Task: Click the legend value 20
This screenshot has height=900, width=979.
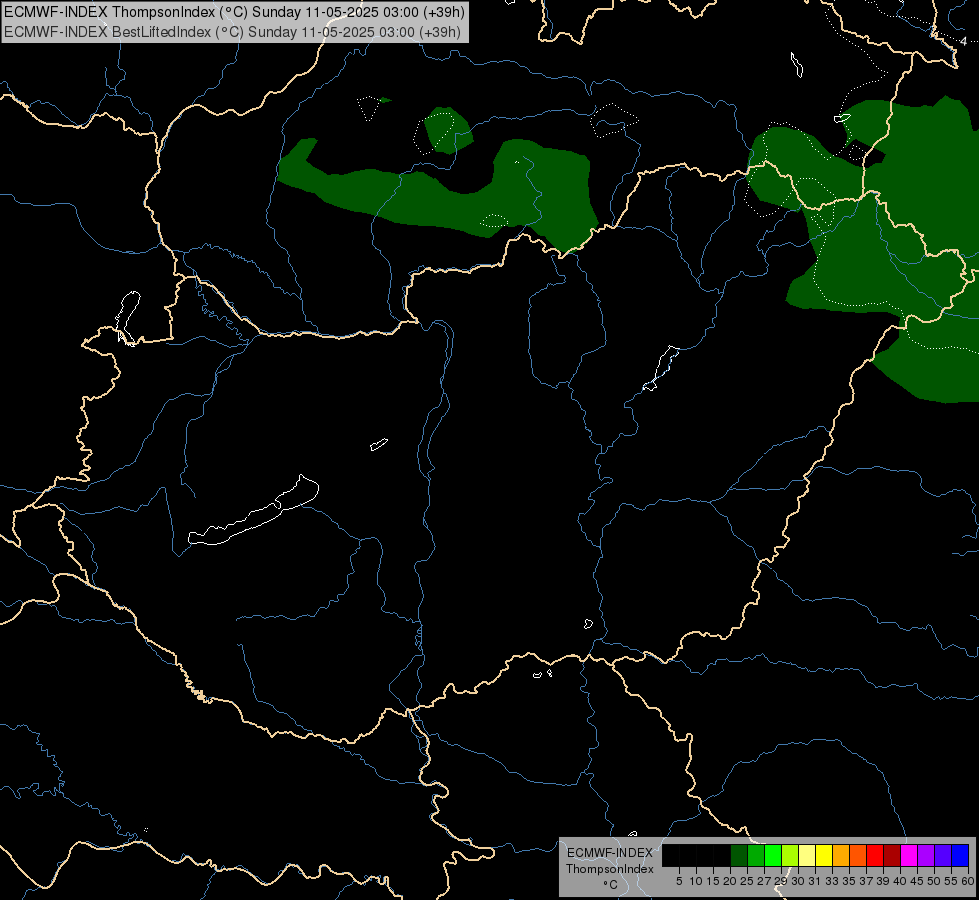Action: [x=730, y=881]
